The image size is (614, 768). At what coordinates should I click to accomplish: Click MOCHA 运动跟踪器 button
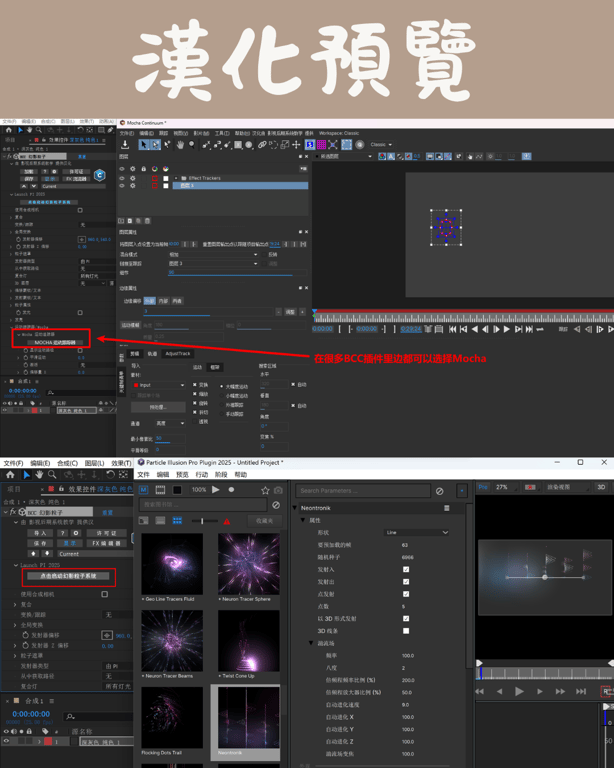[x=55, y=342]
